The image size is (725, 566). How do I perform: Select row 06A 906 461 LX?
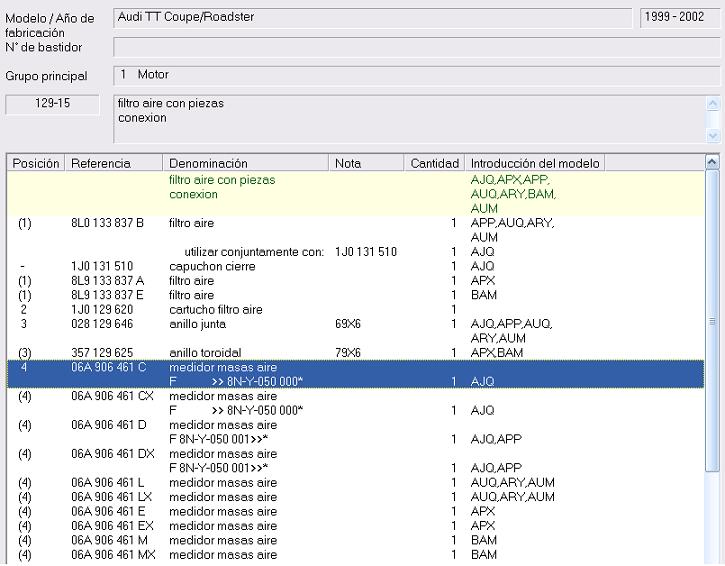click(x=356, y=497)
